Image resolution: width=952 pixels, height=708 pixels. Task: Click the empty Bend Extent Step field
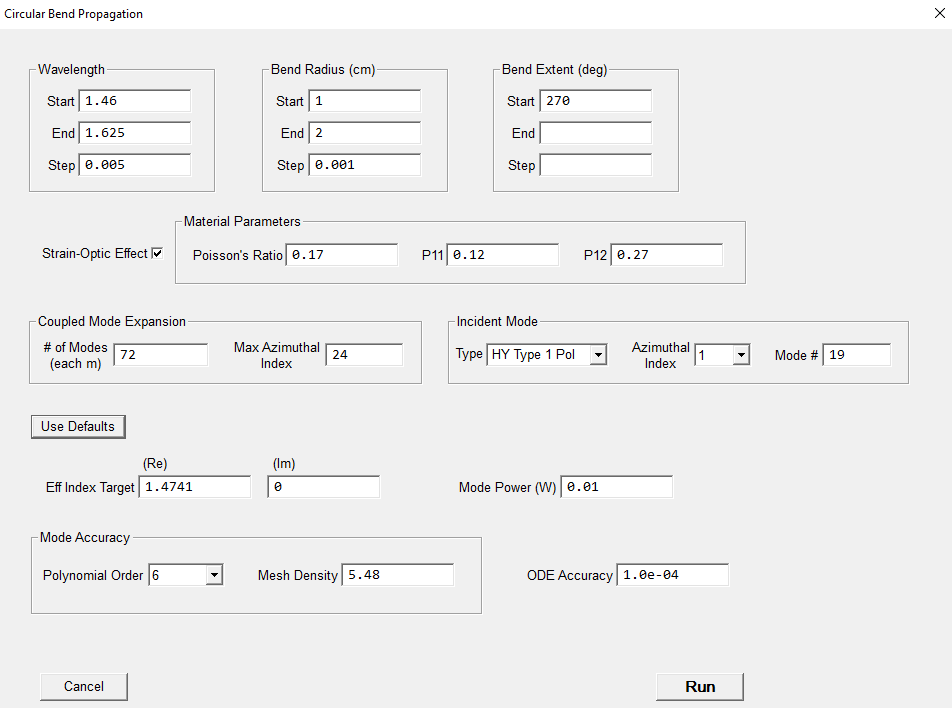pos(596,165)
